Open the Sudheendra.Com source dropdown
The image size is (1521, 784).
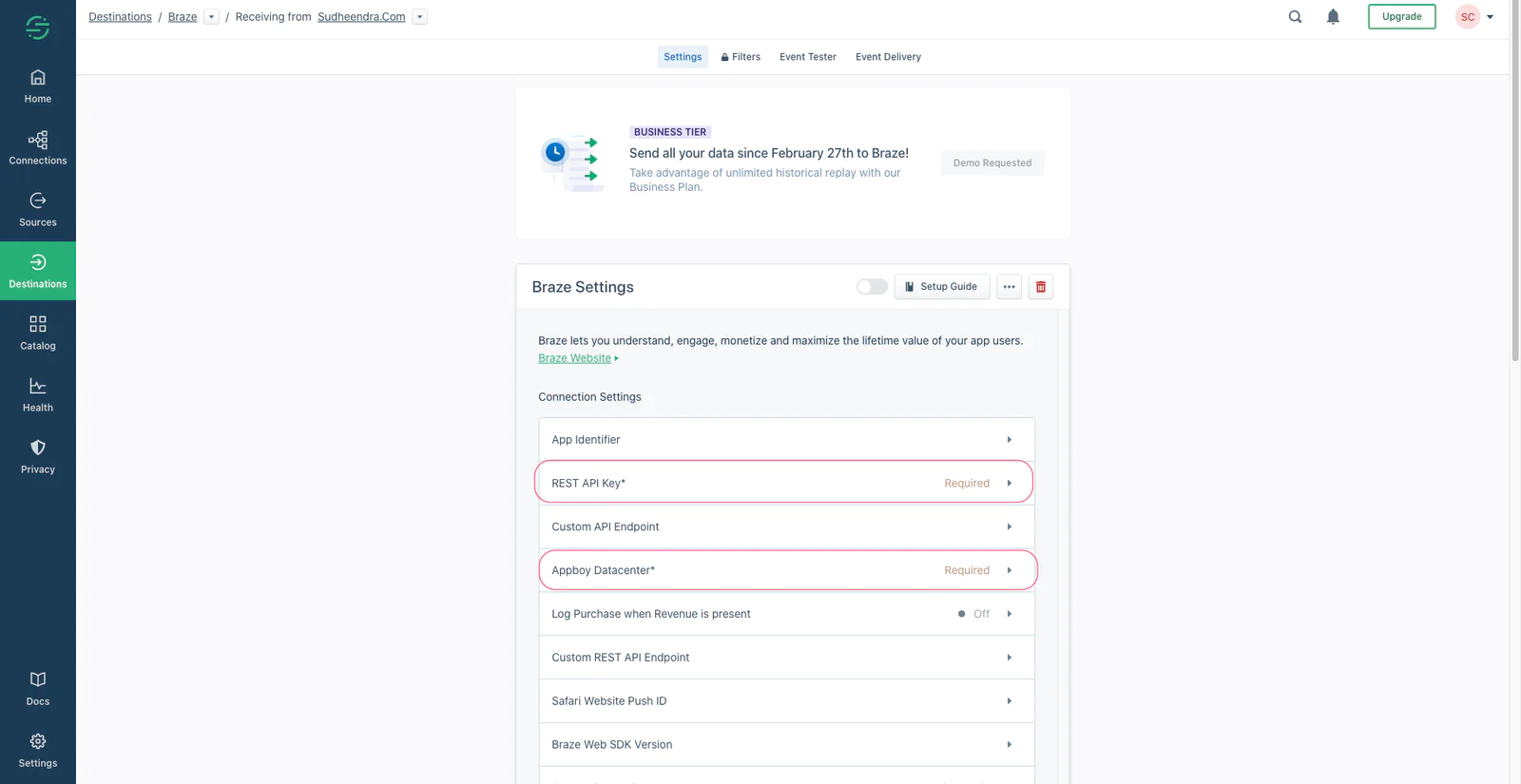pyautogui.click(x=420, y=17)
